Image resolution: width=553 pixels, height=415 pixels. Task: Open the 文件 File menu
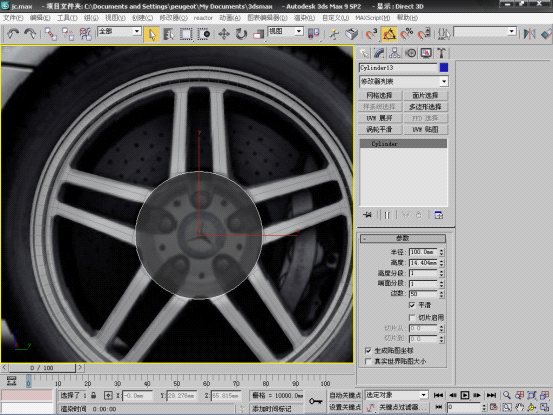point(13,18)
